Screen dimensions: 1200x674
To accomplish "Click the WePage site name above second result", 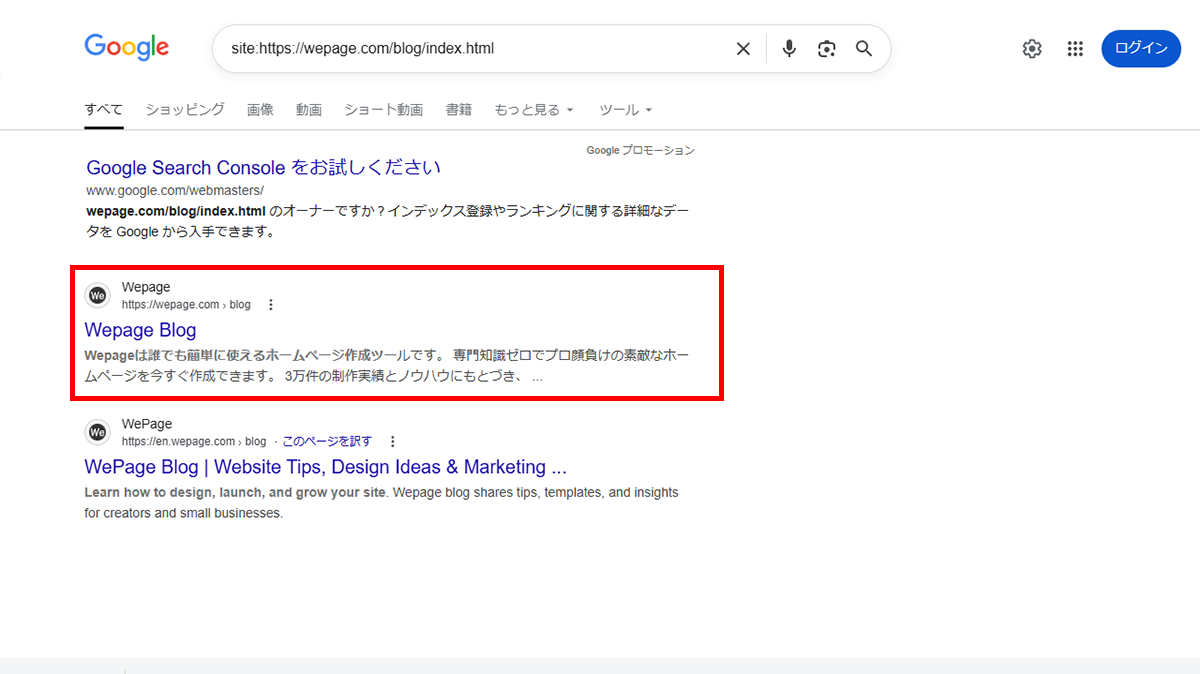I will point(147,424).
